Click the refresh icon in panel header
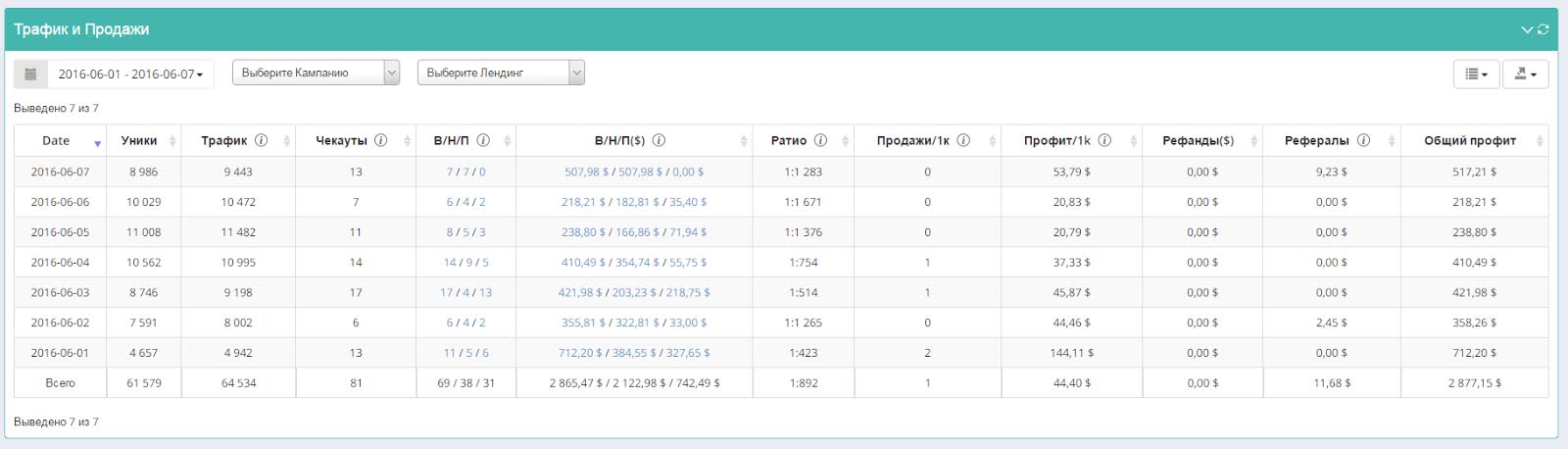This screenshot has width=1568, height=449. point(1543,29)
